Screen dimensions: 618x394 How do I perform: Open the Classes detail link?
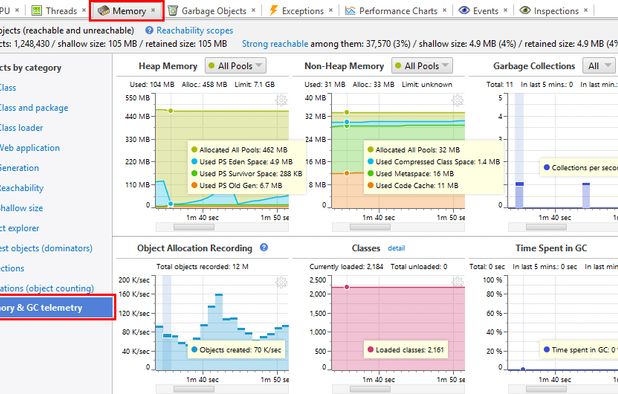point(396,248)
